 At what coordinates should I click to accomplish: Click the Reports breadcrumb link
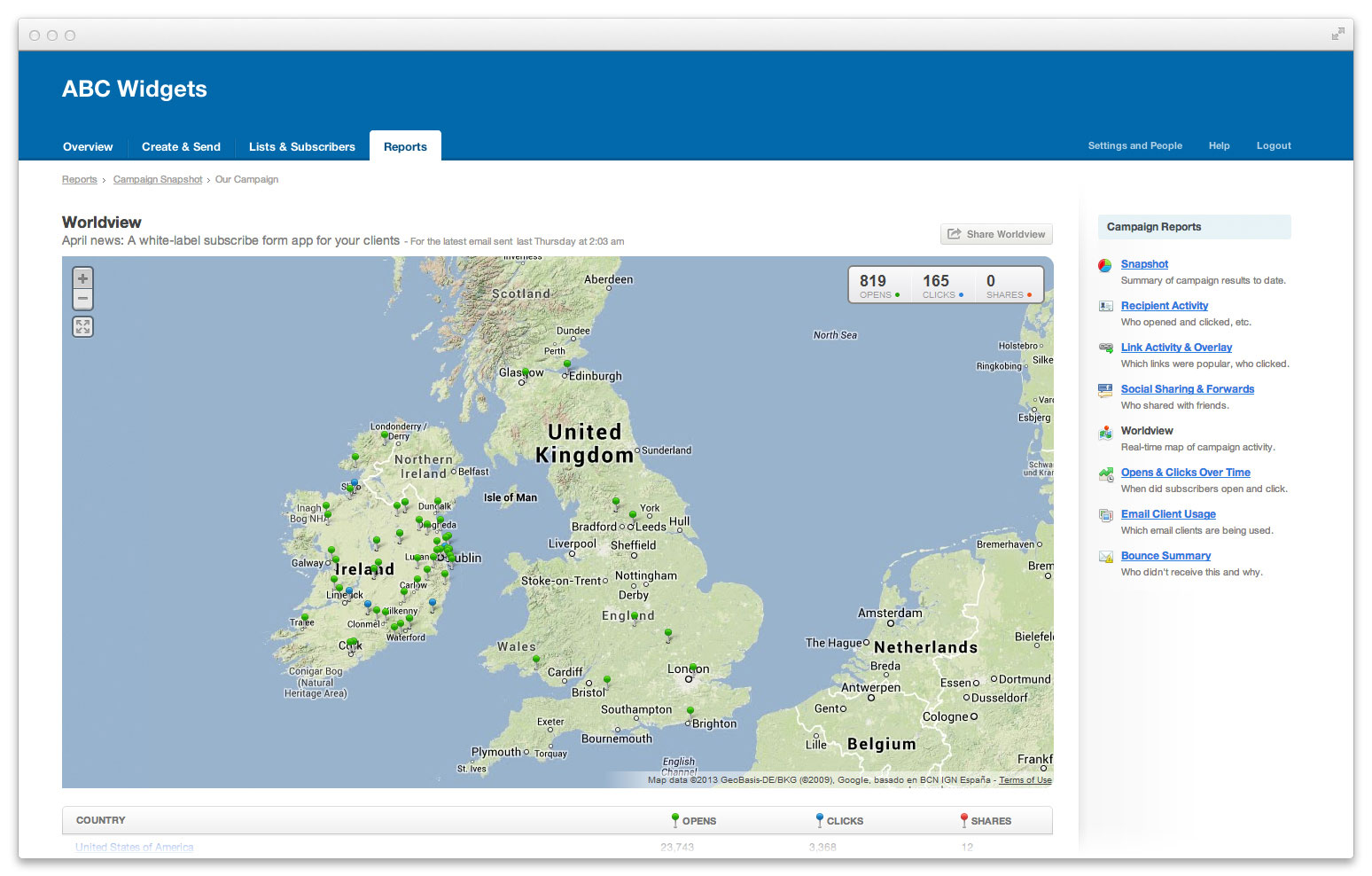(80, 179)
